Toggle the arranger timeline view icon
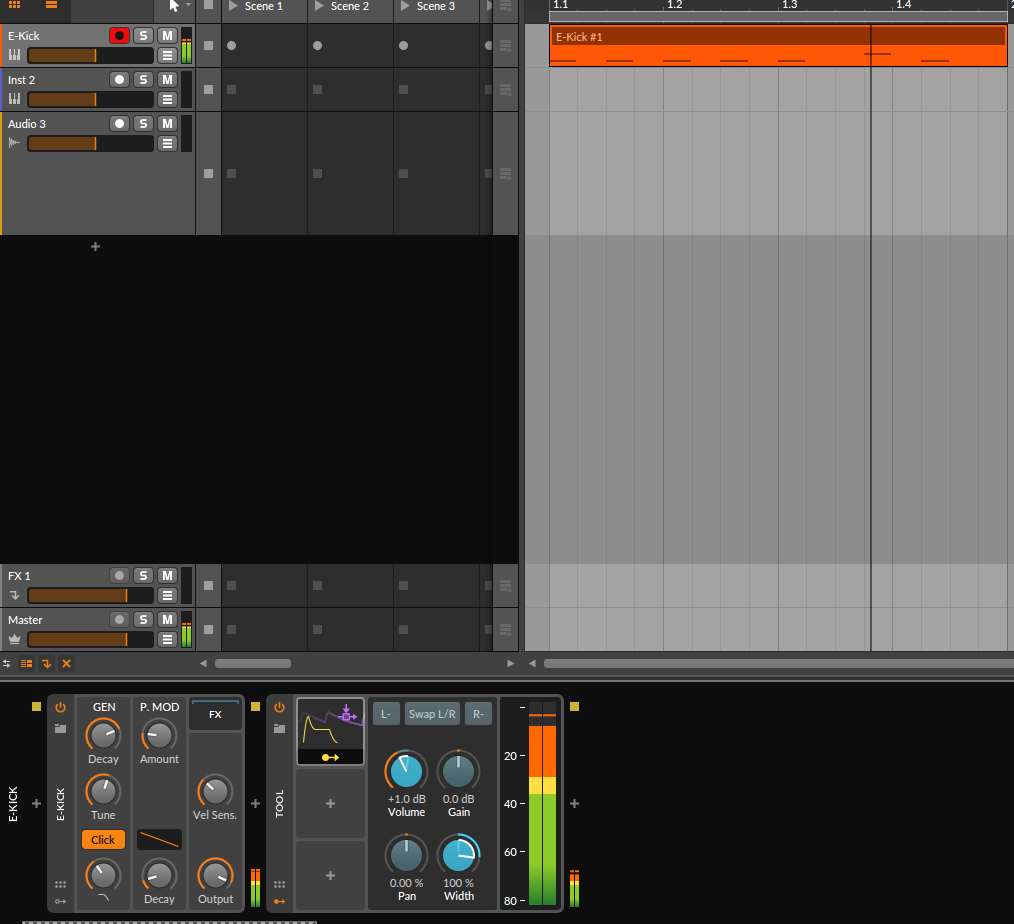This screenshot has height=924, width=1014. (51, 5)
